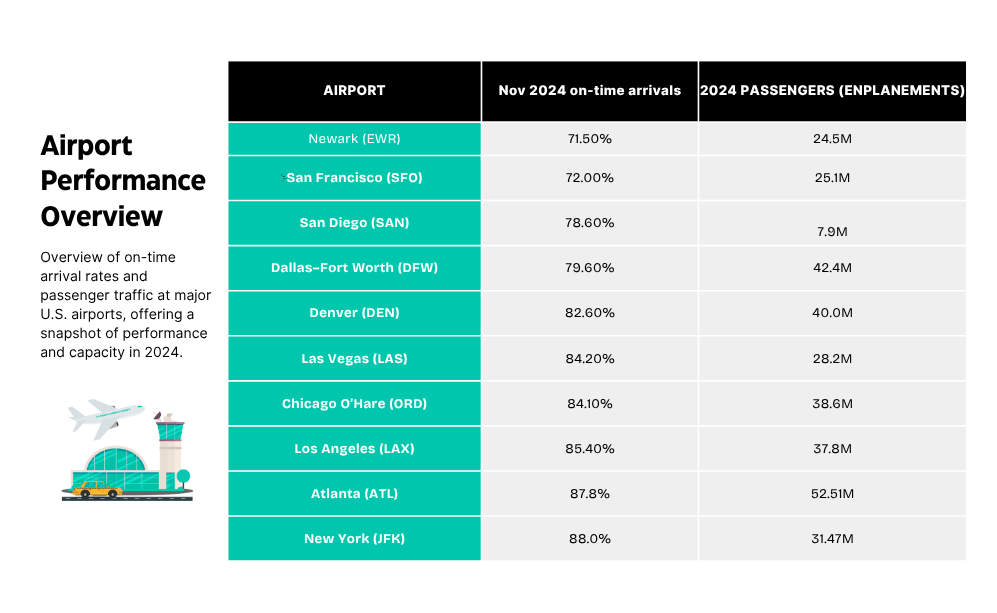Click the San Diego (SAN) cell
The width and height of the screenshot is (997, 613).
tap(354, 223)
